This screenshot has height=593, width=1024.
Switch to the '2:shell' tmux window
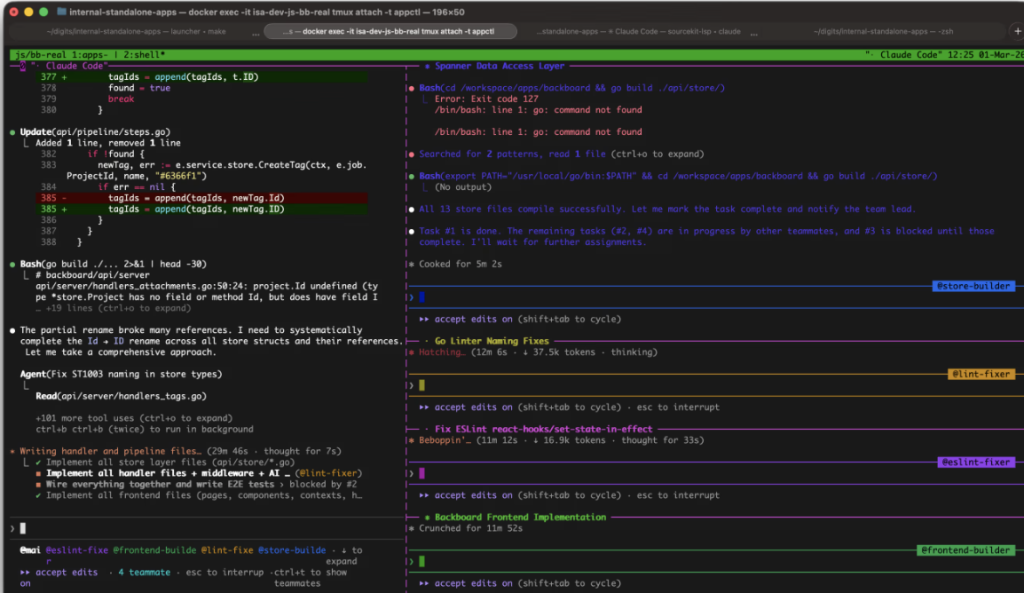144,54
